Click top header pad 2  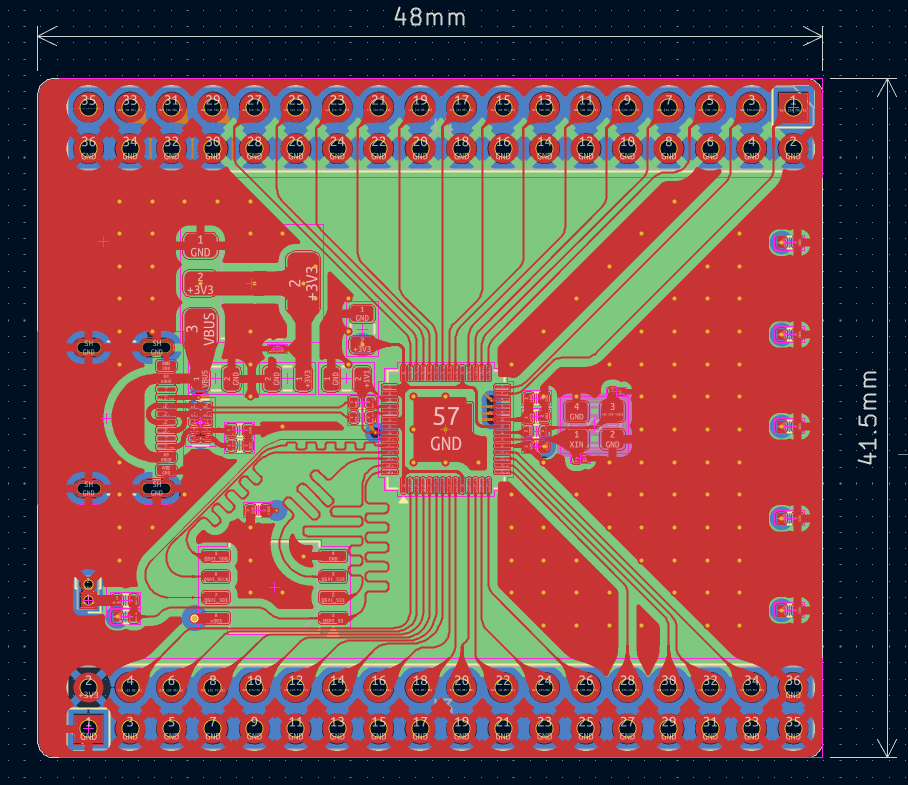pos(793,149)
